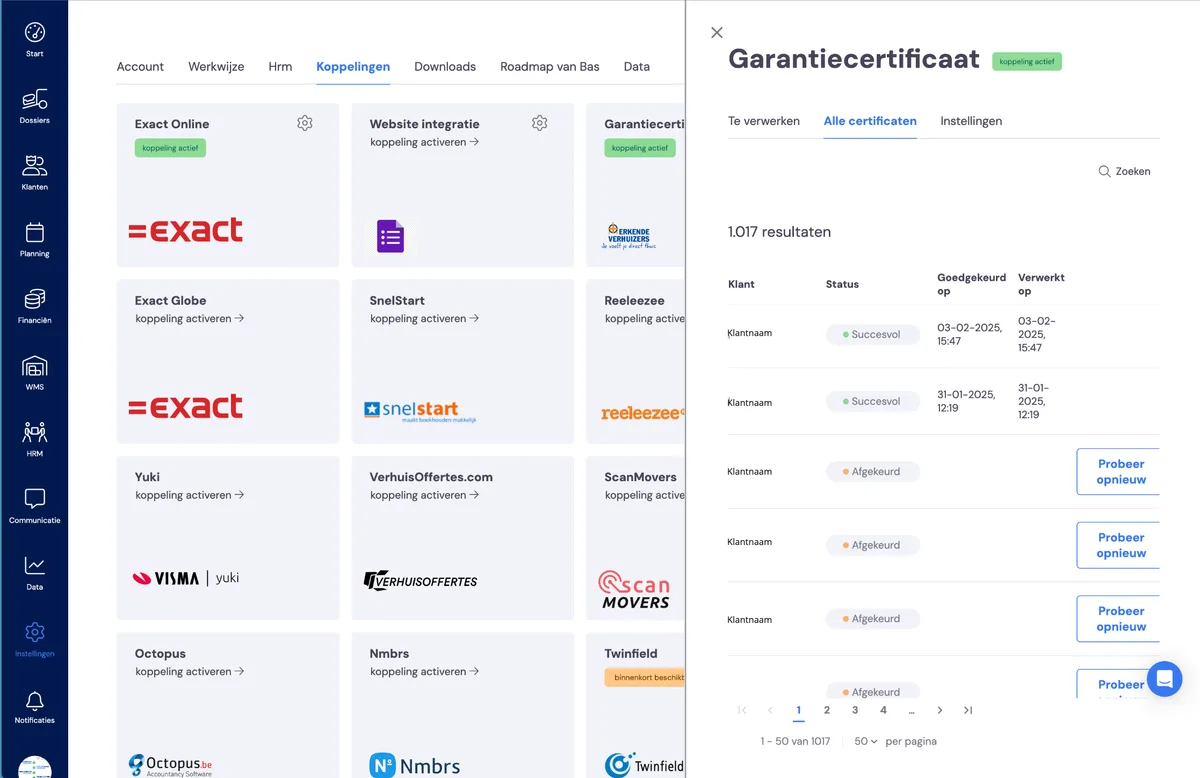Select current page 1
The width and height of the screenshot is (1200, 778).
coord(798,710)
